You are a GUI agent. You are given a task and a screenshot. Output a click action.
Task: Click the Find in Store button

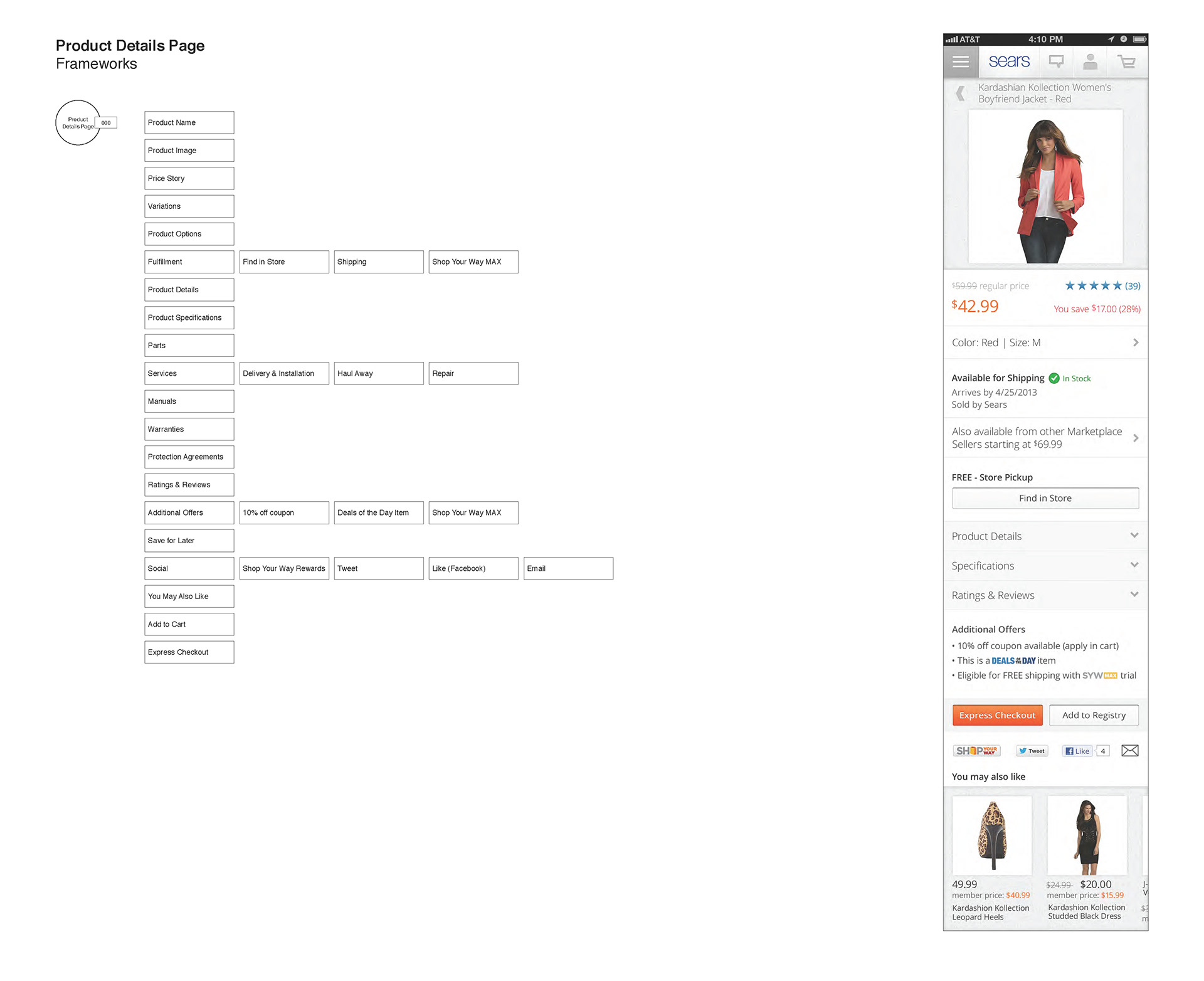pos(1045,498)
